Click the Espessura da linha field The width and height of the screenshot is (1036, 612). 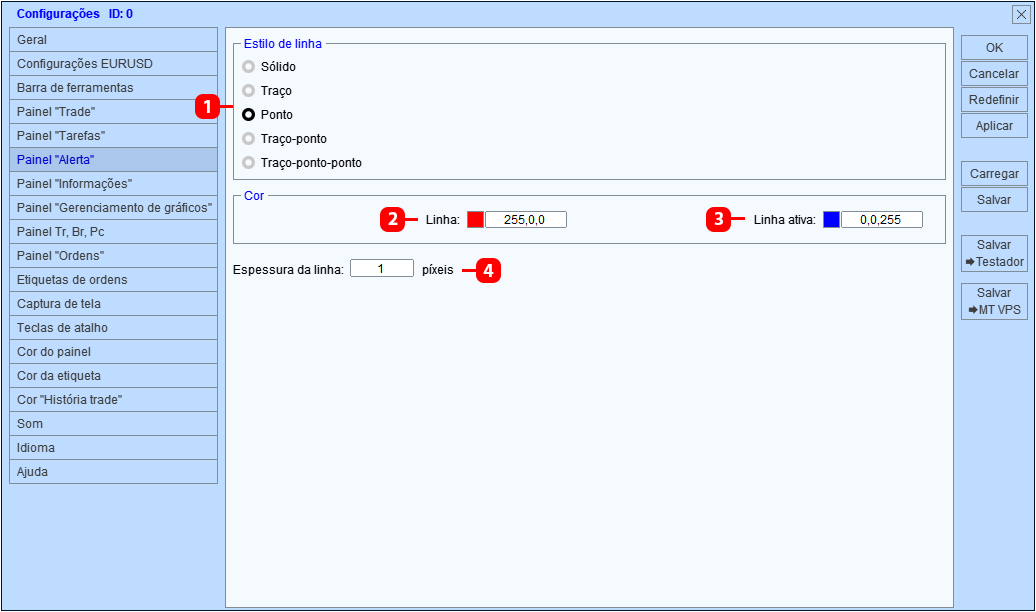pos(382,268)
